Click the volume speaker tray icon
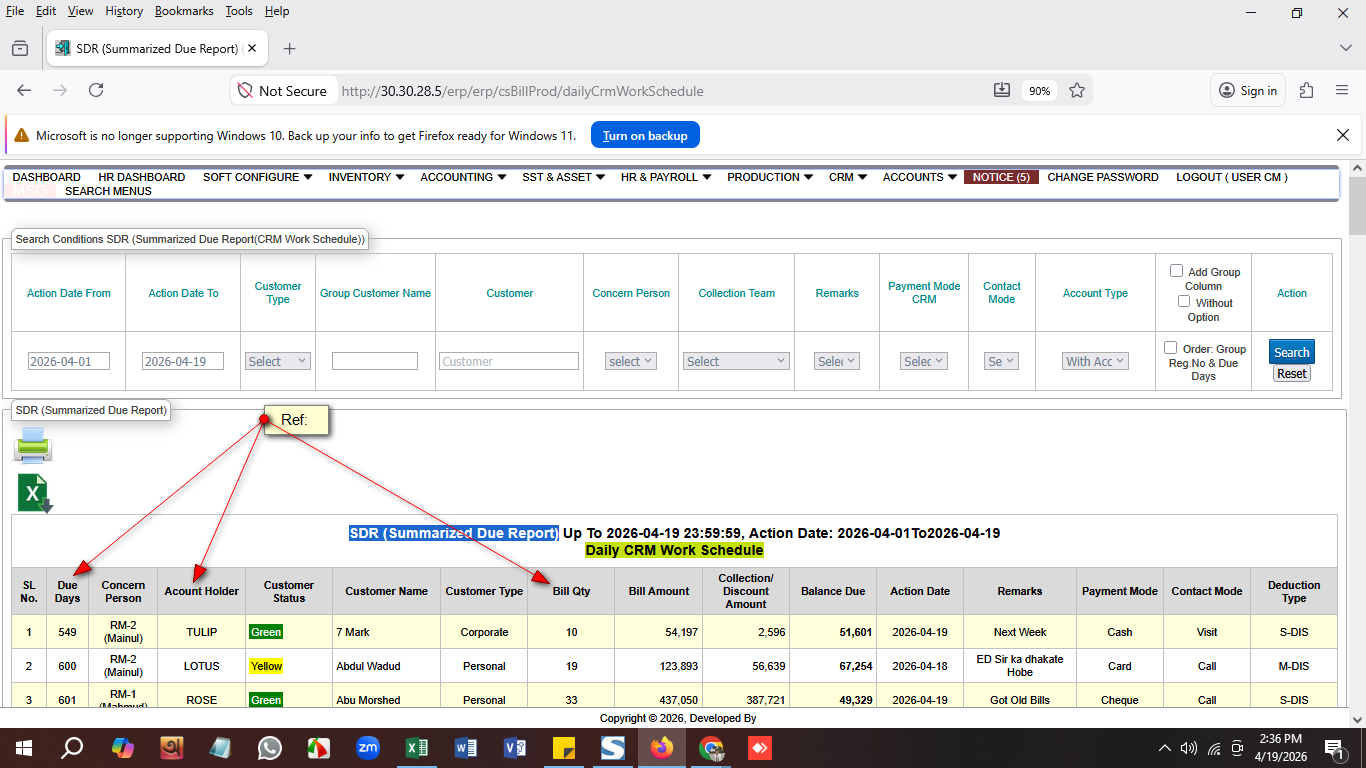Viewport: 1366px width, 768px height. [1189, 748]
